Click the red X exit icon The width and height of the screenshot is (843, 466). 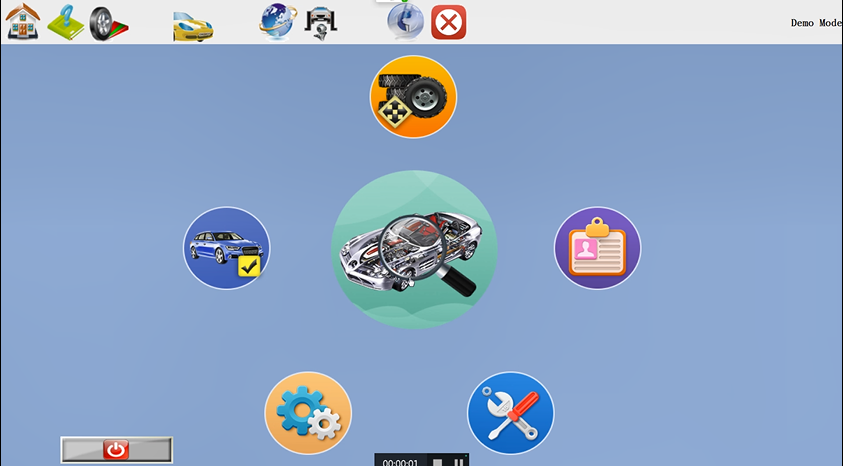pyautogui.click(x=448, y=23)
